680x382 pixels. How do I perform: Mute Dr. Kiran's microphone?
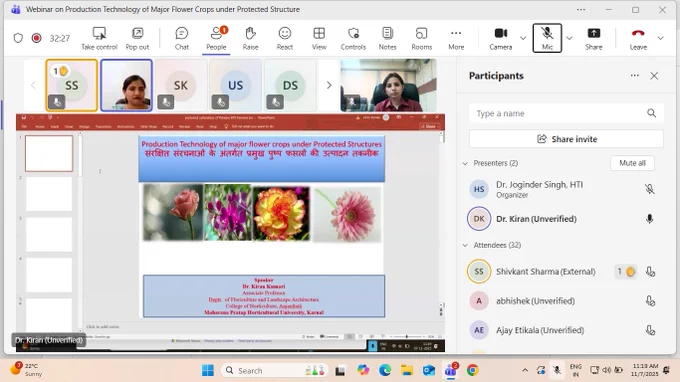click(x=649, y=219)
